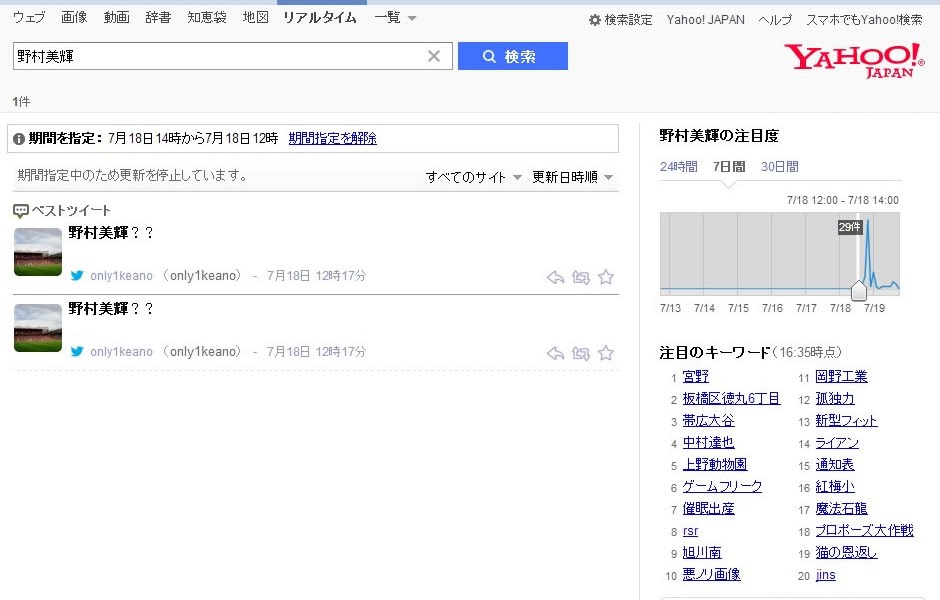940x600 pixels.
Task: Open the second tweet's stadium avatar
Action: click(38, 328)
